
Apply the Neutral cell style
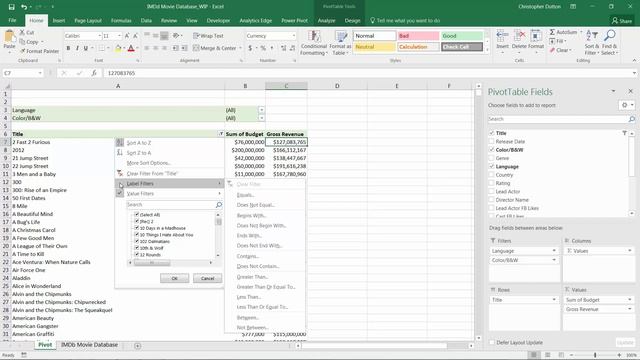click(374, 47)
